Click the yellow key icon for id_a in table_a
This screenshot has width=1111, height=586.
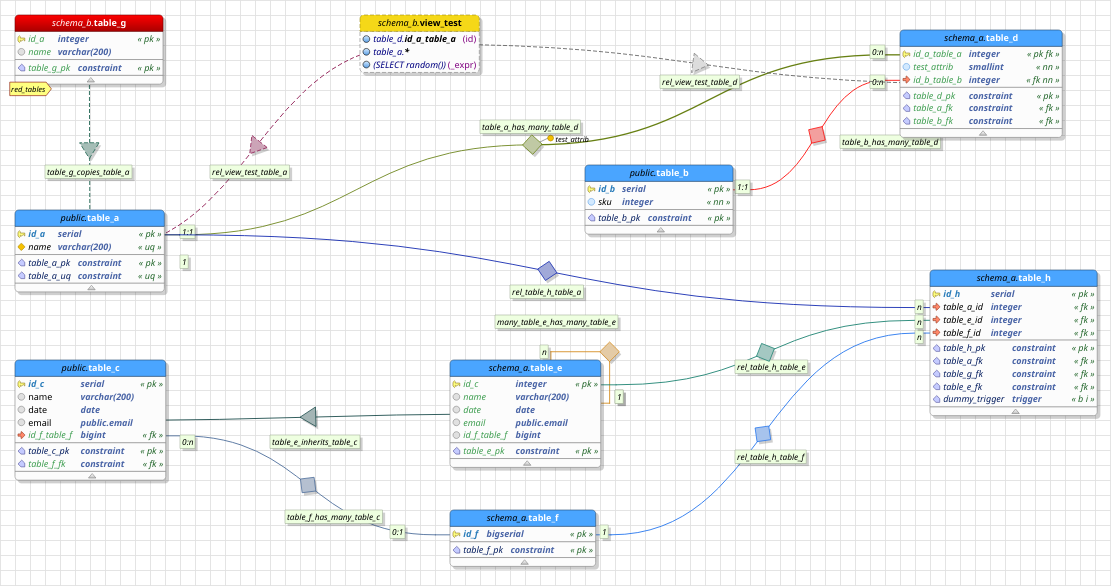pyautogui.click(x=20, y=233)
